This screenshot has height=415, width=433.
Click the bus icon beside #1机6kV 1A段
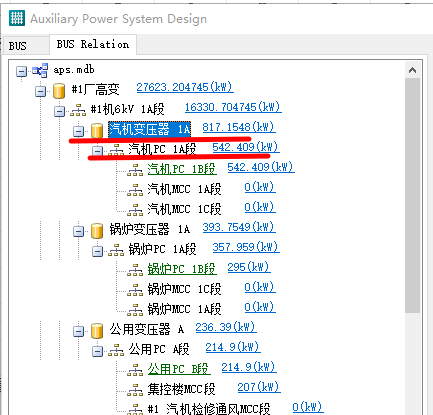(x=78, y=110)
